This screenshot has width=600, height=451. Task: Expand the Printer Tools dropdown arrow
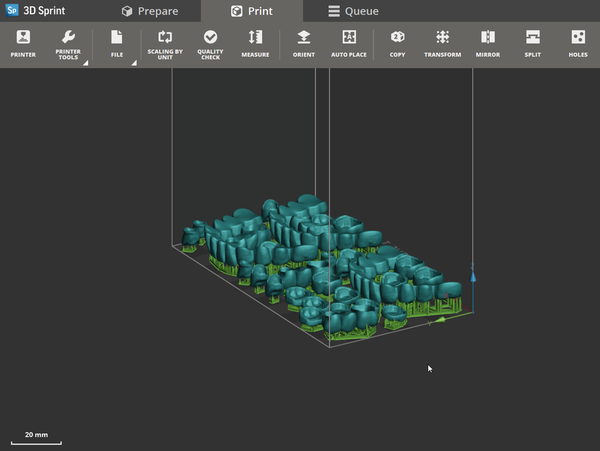coord(86,63)
